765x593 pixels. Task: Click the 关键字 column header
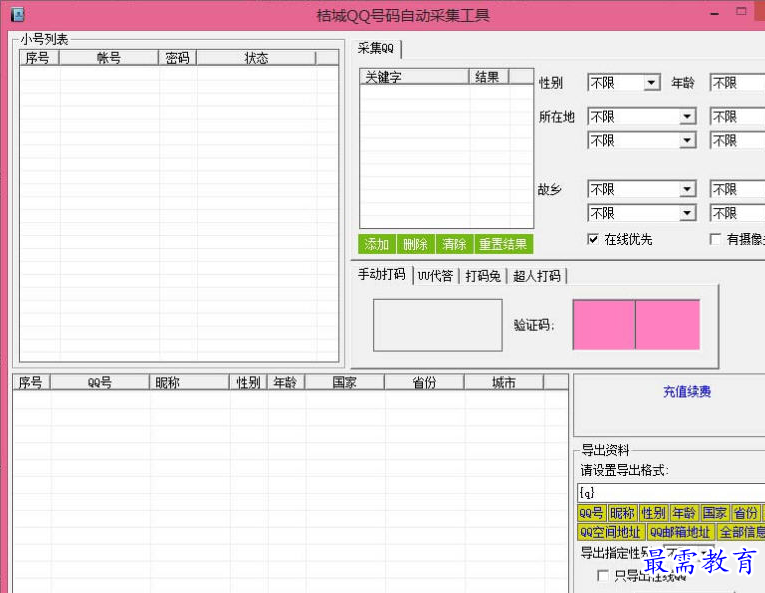415,77
